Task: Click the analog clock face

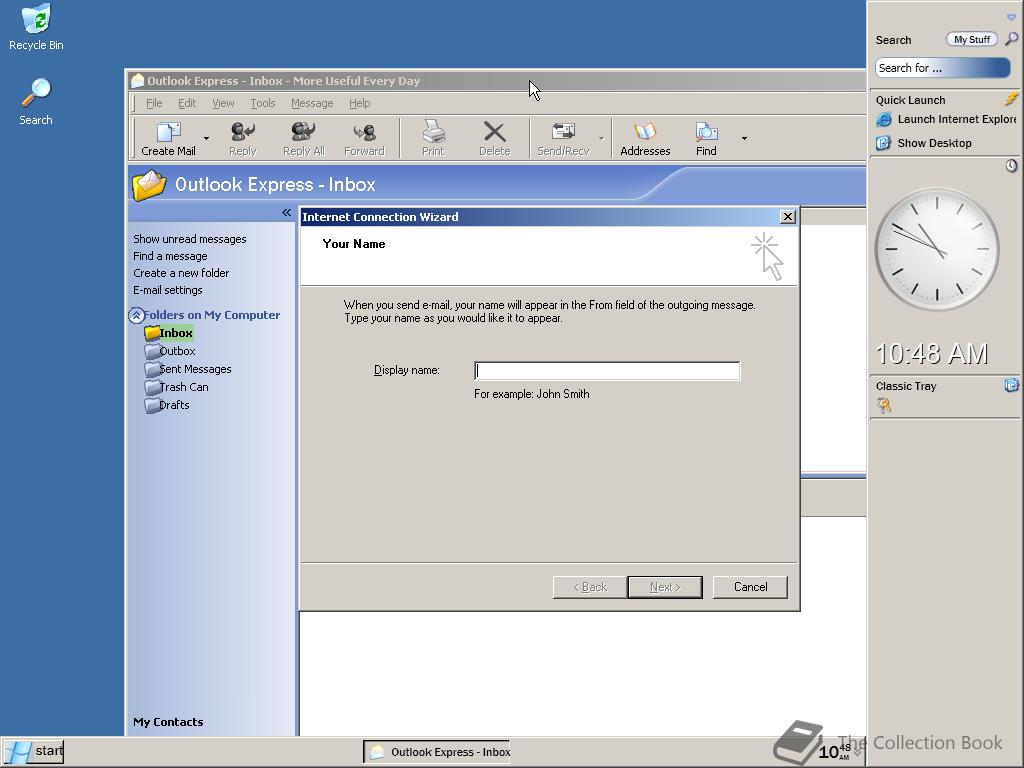Action: click(x=936, y=249)
